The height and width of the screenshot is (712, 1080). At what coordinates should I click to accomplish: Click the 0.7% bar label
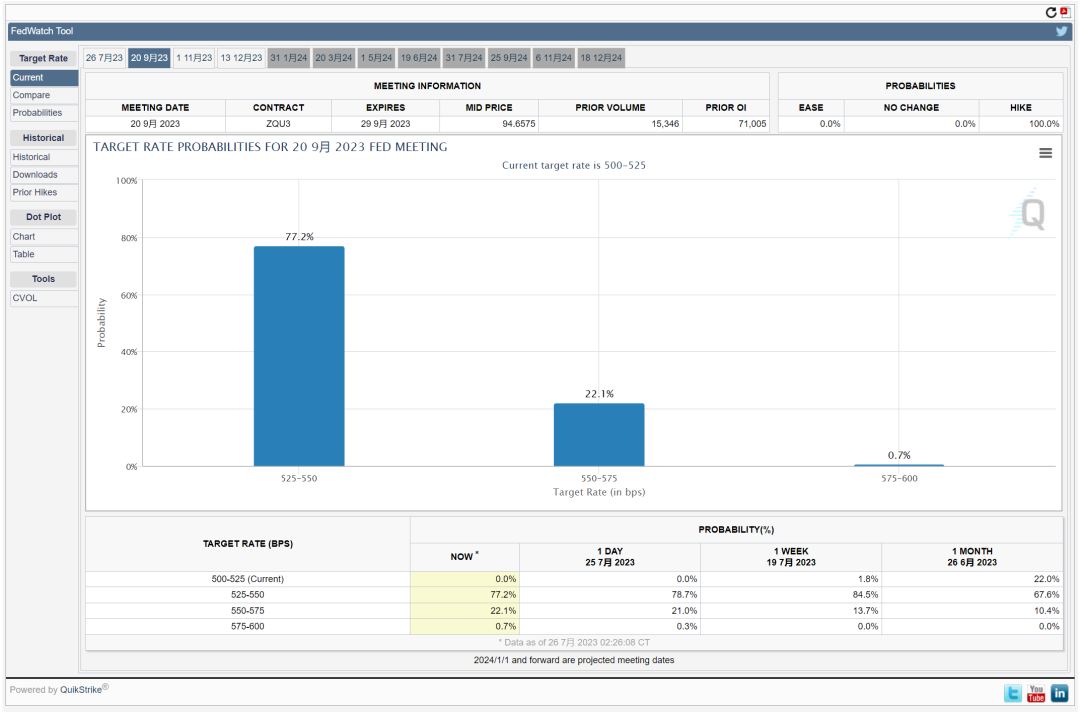[x=899, y=455]
